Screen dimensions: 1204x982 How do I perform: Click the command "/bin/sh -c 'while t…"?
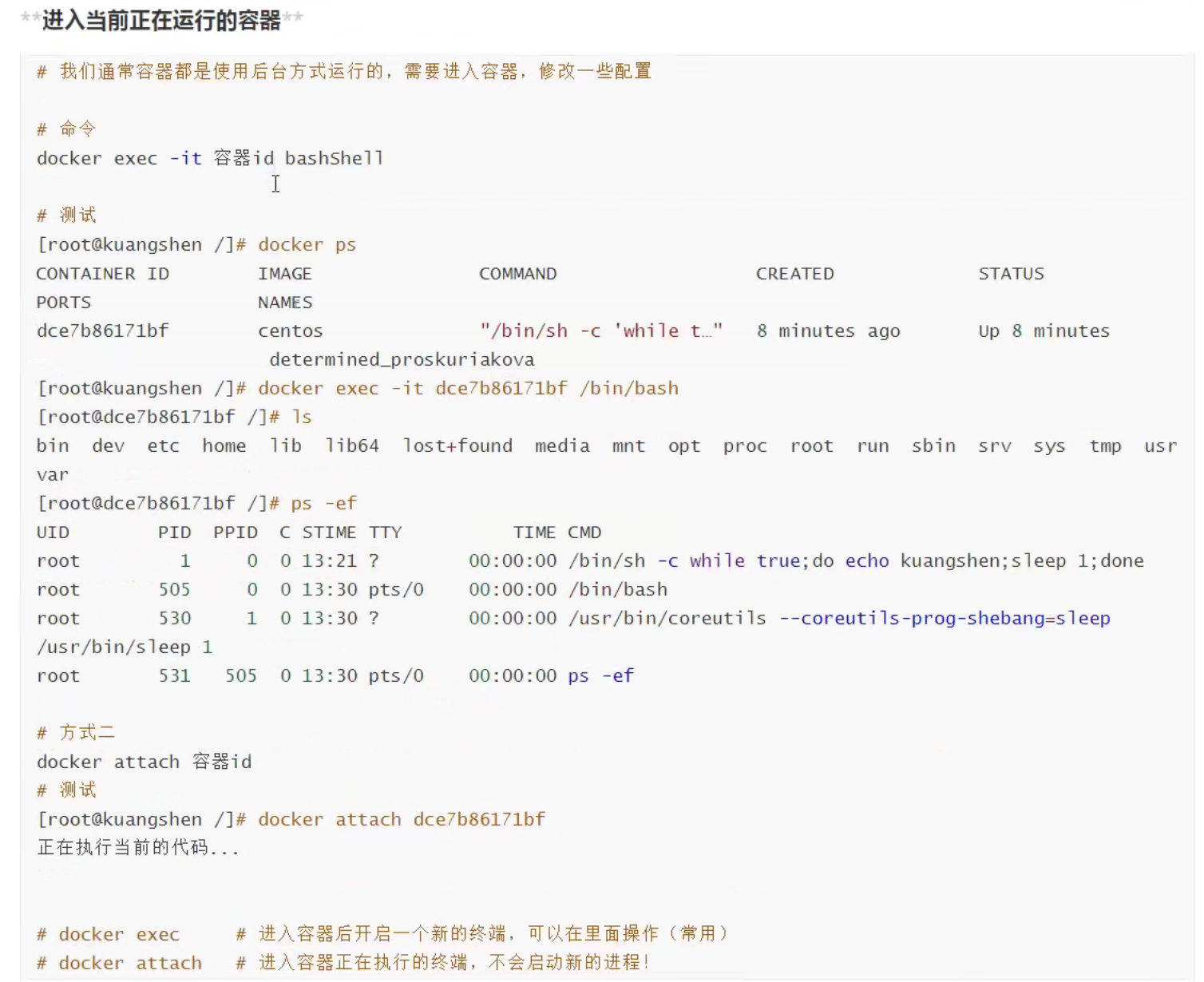tap(600, 331)
